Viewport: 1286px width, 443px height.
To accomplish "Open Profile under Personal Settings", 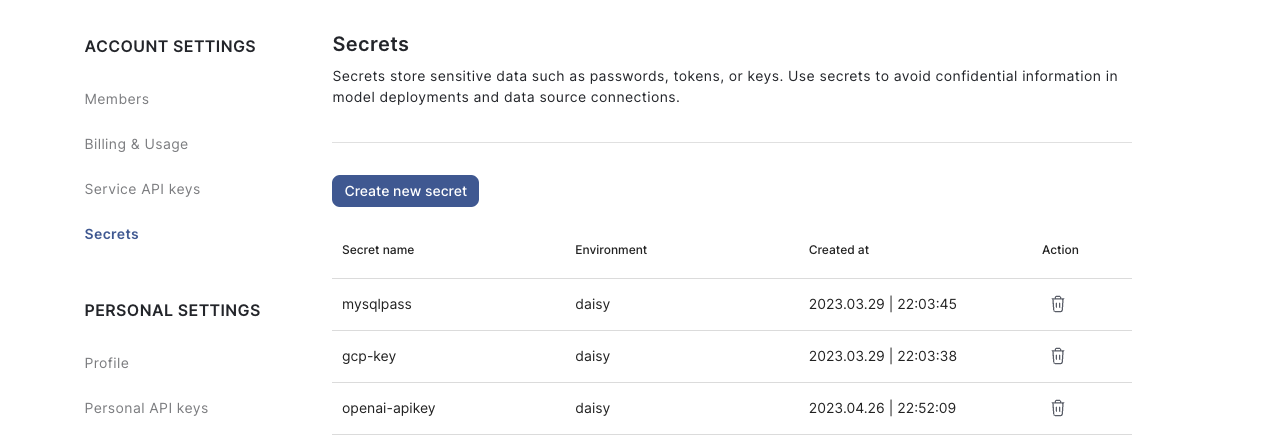I will [107, 363].
